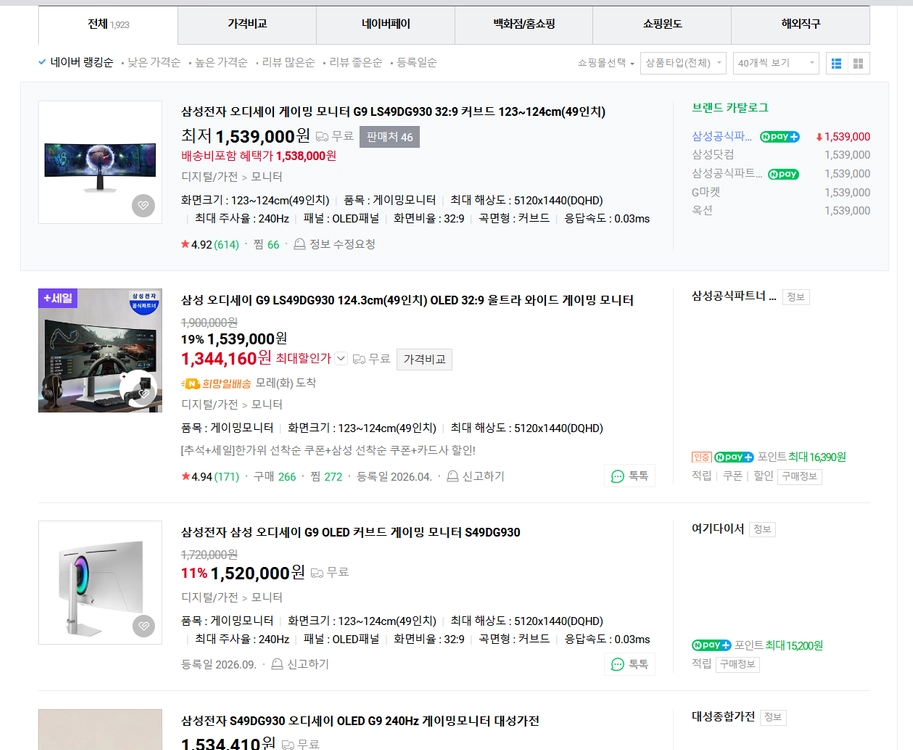Switch to 해외직구 tab
The image size is (913, 750).
click(801, 24)
